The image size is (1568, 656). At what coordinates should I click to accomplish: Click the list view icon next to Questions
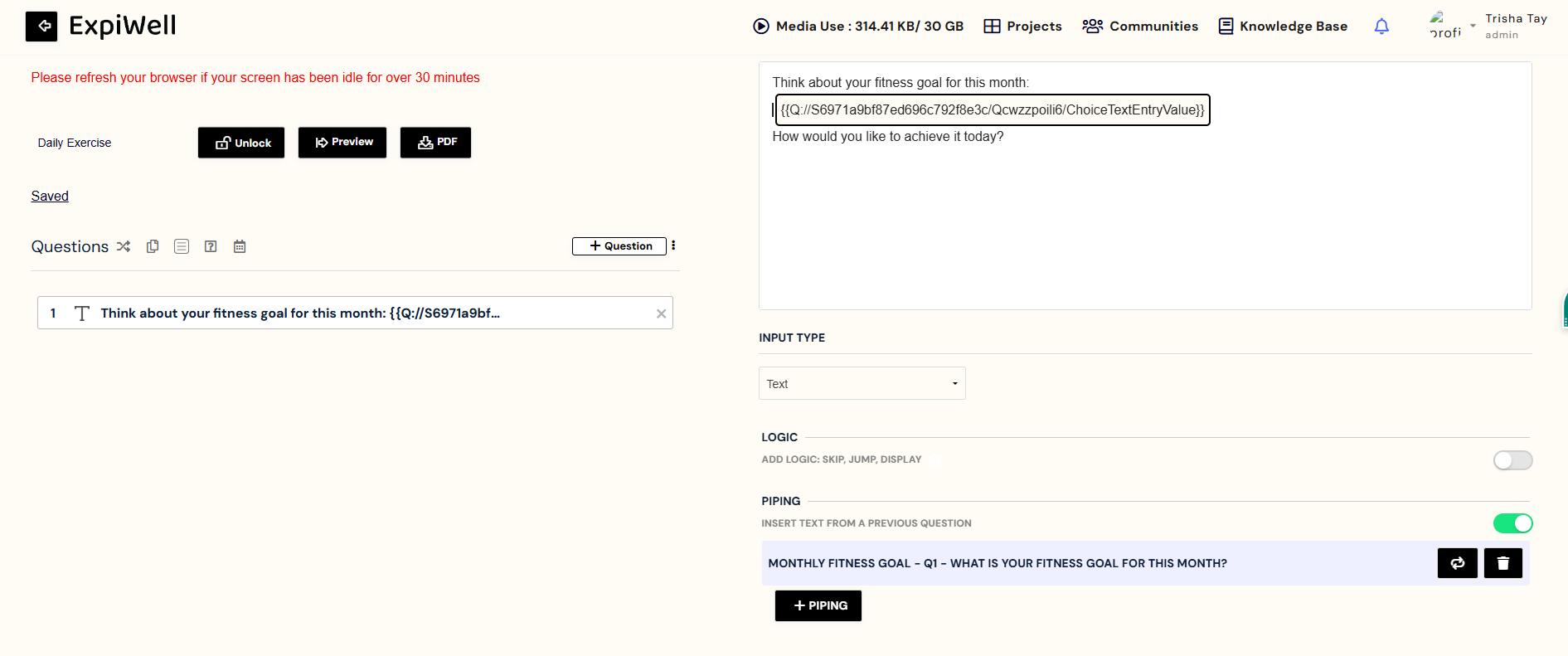pos(182,246)
